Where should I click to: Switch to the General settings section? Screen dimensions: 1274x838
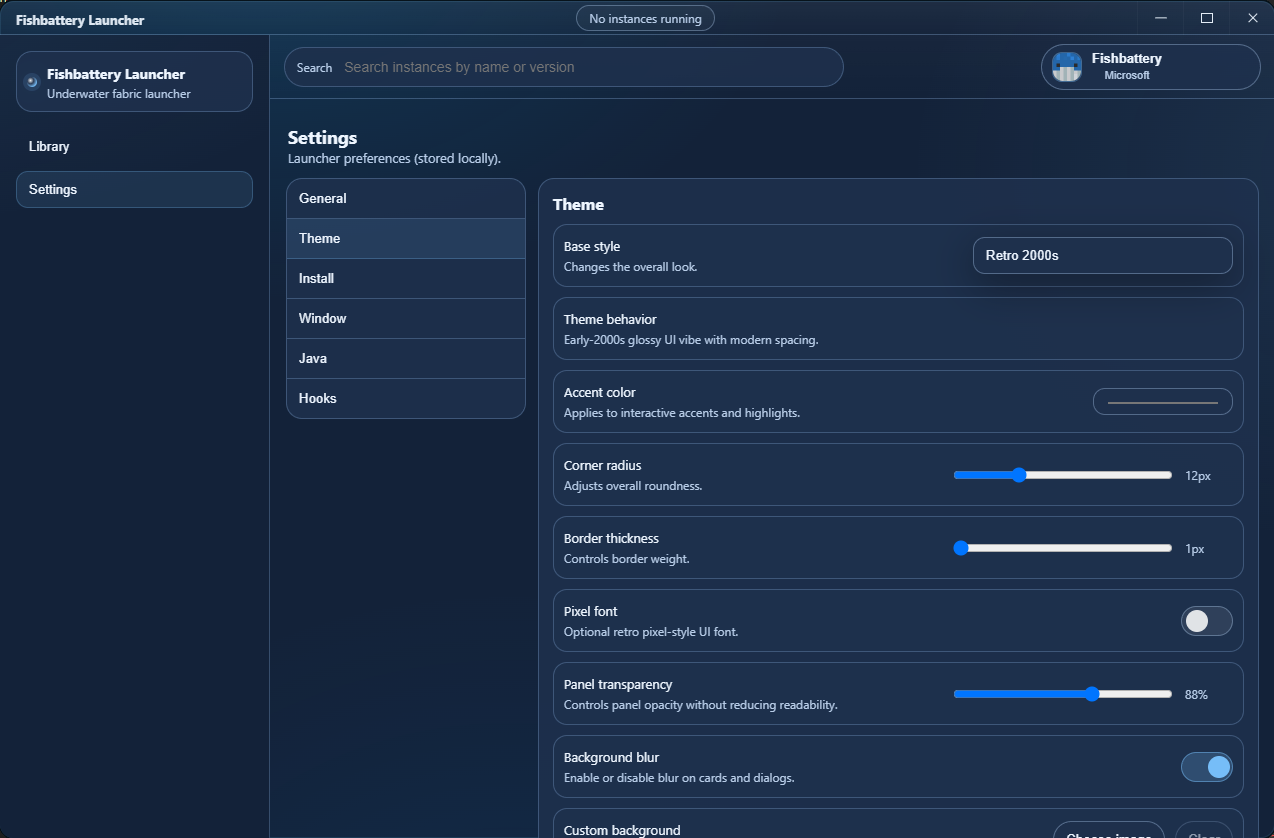point(405,198)
